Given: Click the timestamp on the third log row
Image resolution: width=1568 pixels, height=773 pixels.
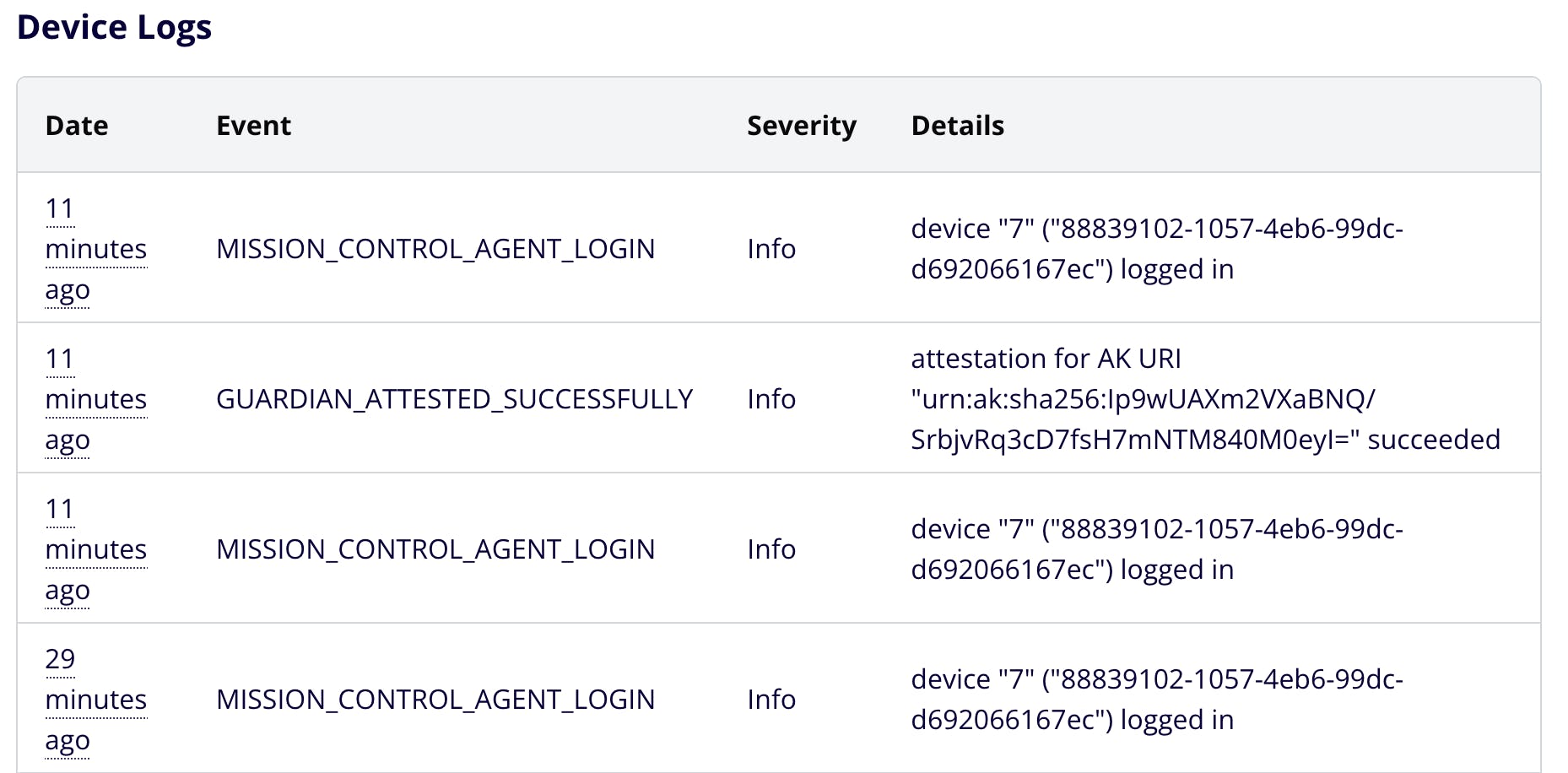Looking at the screenshot, I should tap(95, 549).
